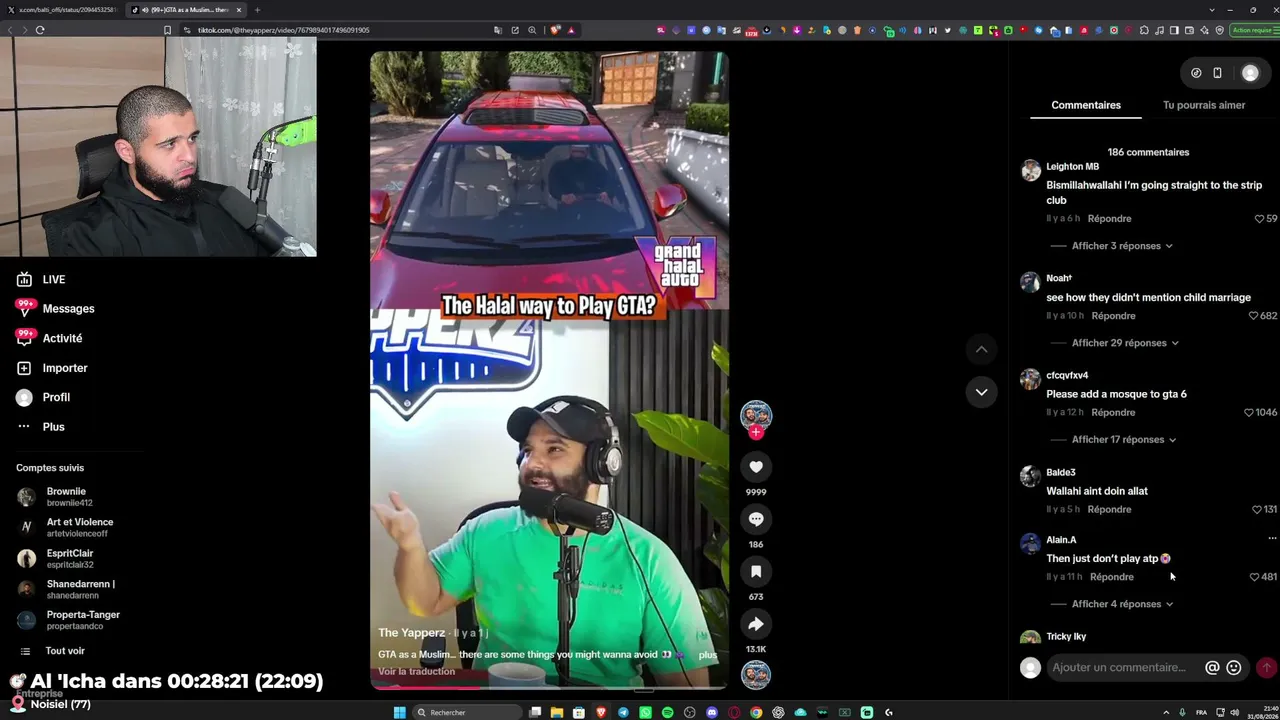This screenshot has width=1280, height=720.
Task: Seek the video using the red progress bar
Action: (x=549, y=687)
